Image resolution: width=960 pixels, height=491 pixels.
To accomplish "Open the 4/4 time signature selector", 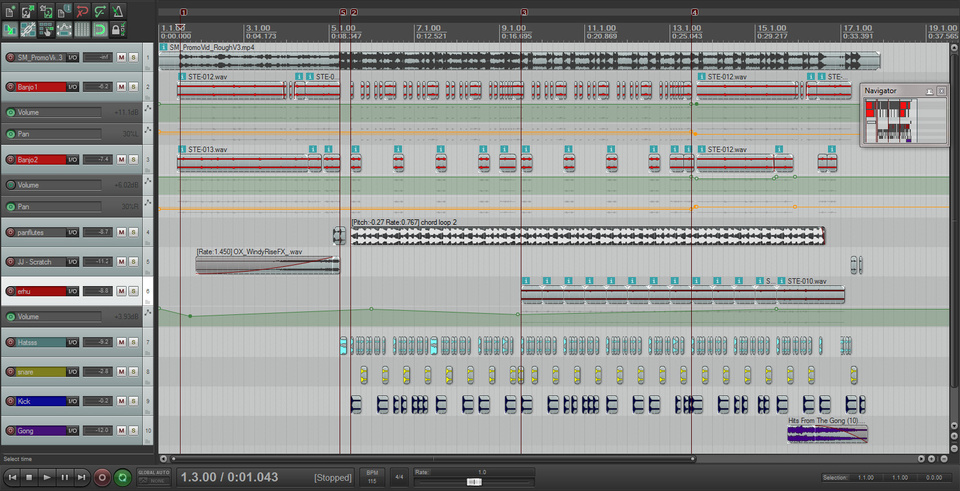I will click(x=398, y=478).
